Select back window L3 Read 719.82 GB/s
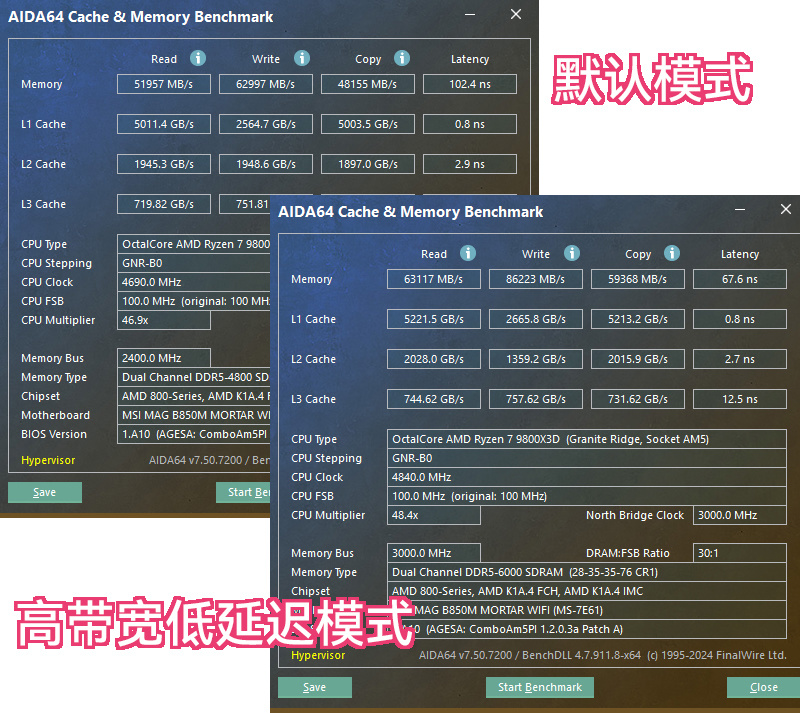 tap(164, 204)
